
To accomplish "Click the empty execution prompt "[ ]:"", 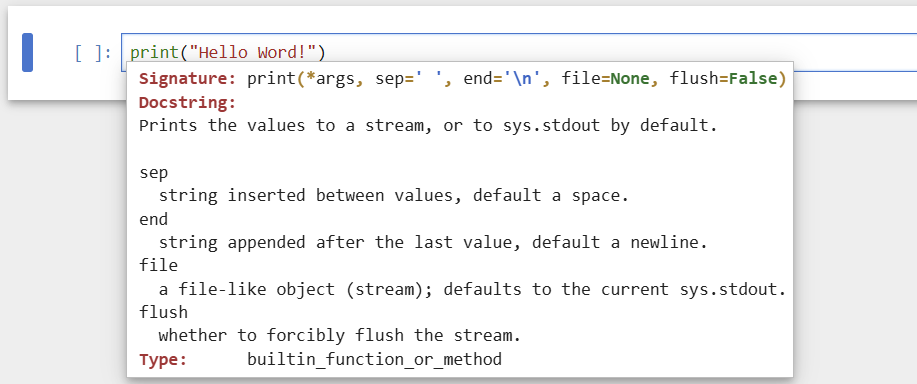I will click(94, 53).
